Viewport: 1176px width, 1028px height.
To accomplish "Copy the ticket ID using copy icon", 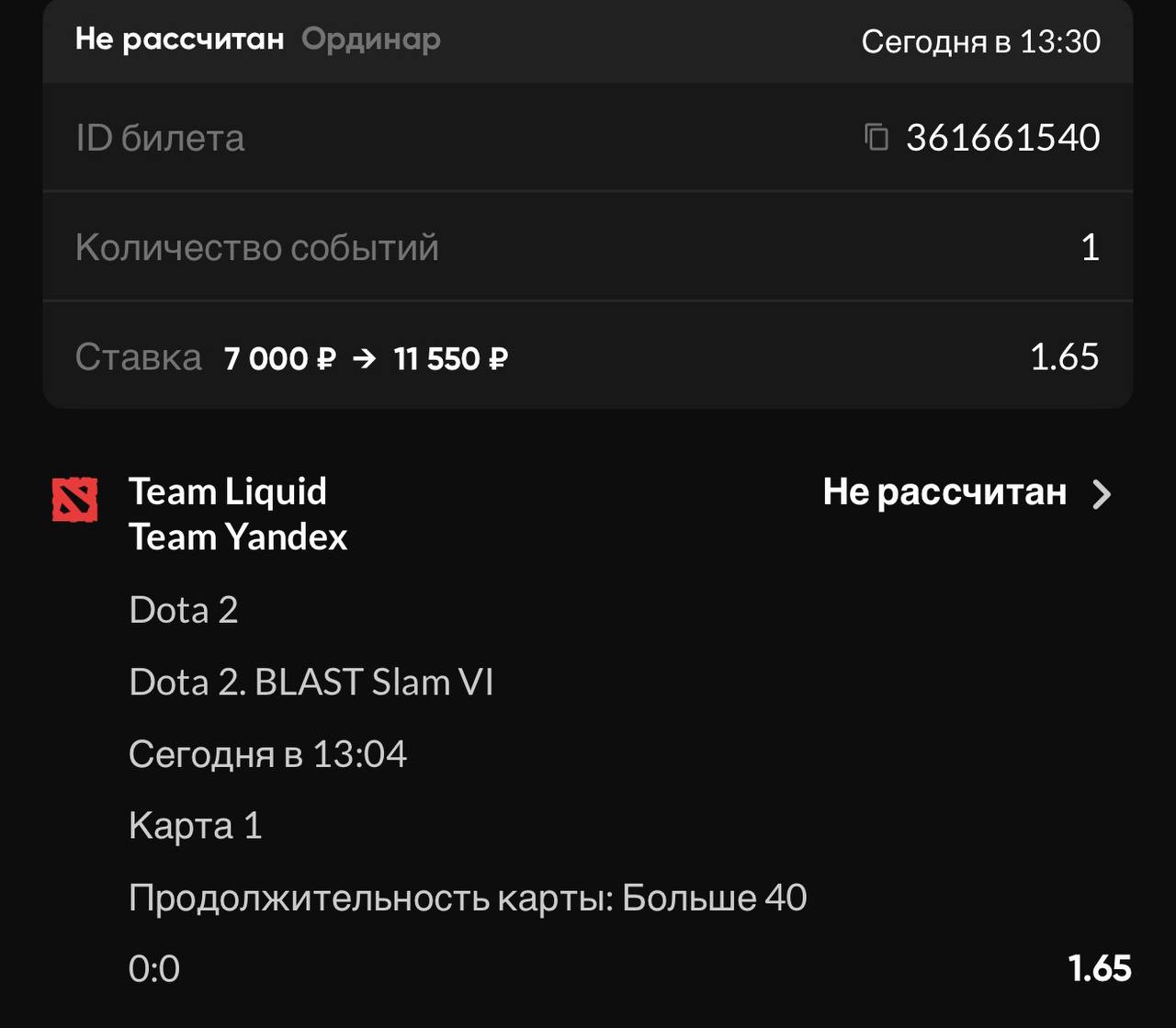I will click(x=876, y=138).
